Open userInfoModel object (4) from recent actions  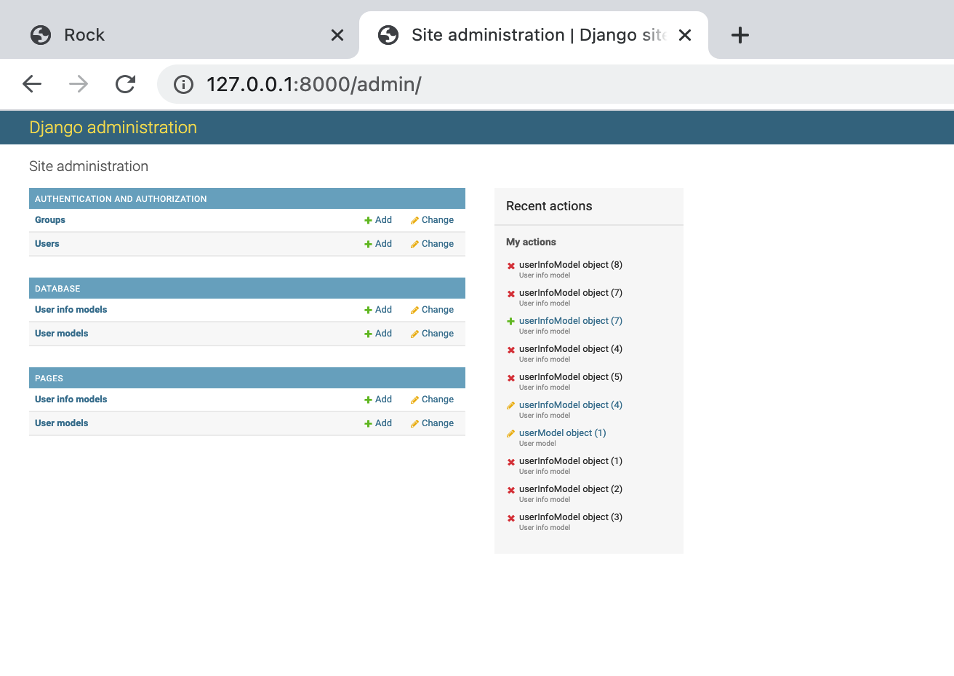[571, 404]
